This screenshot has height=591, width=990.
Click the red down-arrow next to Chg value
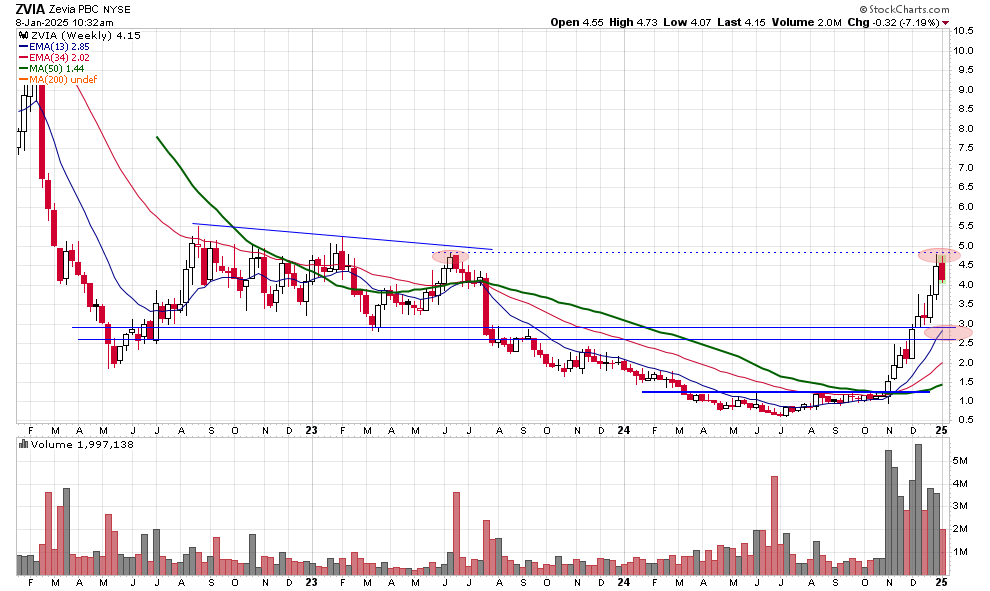945,22
